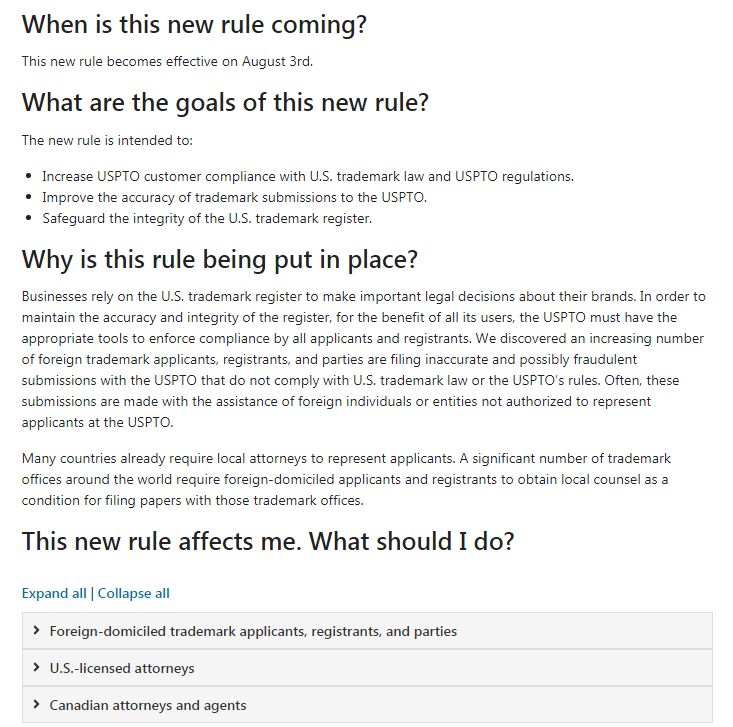Open the Canadian attorneys and agents accordion
This screenshot has height=727, width=733.
148,705
